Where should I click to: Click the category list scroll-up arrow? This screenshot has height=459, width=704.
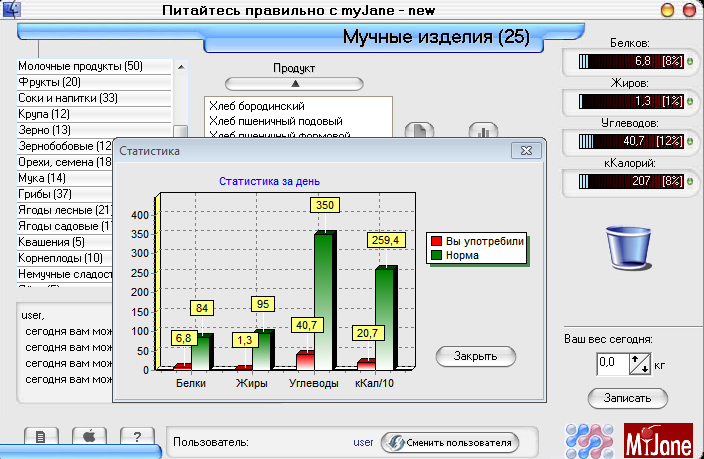tap(181, 68)
